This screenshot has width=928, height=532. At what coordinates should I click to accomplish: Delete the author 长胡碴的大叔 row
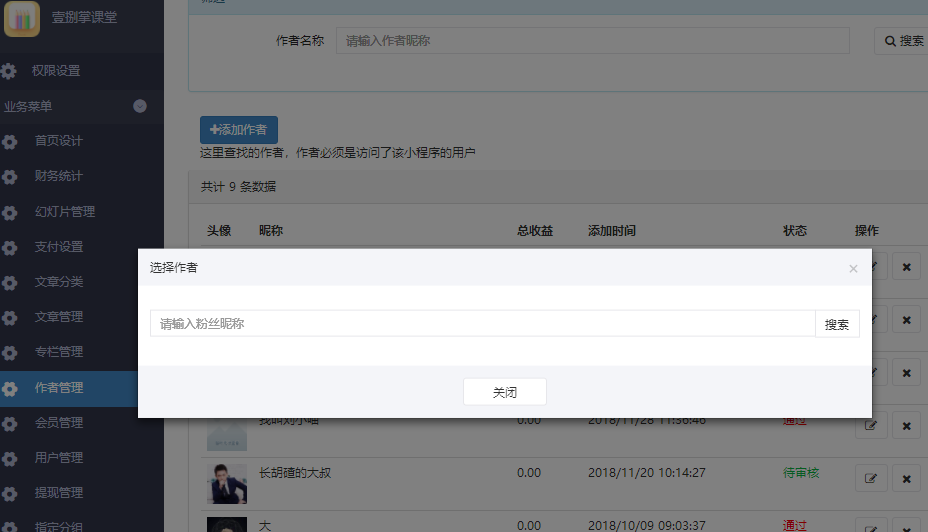[906, 478]
